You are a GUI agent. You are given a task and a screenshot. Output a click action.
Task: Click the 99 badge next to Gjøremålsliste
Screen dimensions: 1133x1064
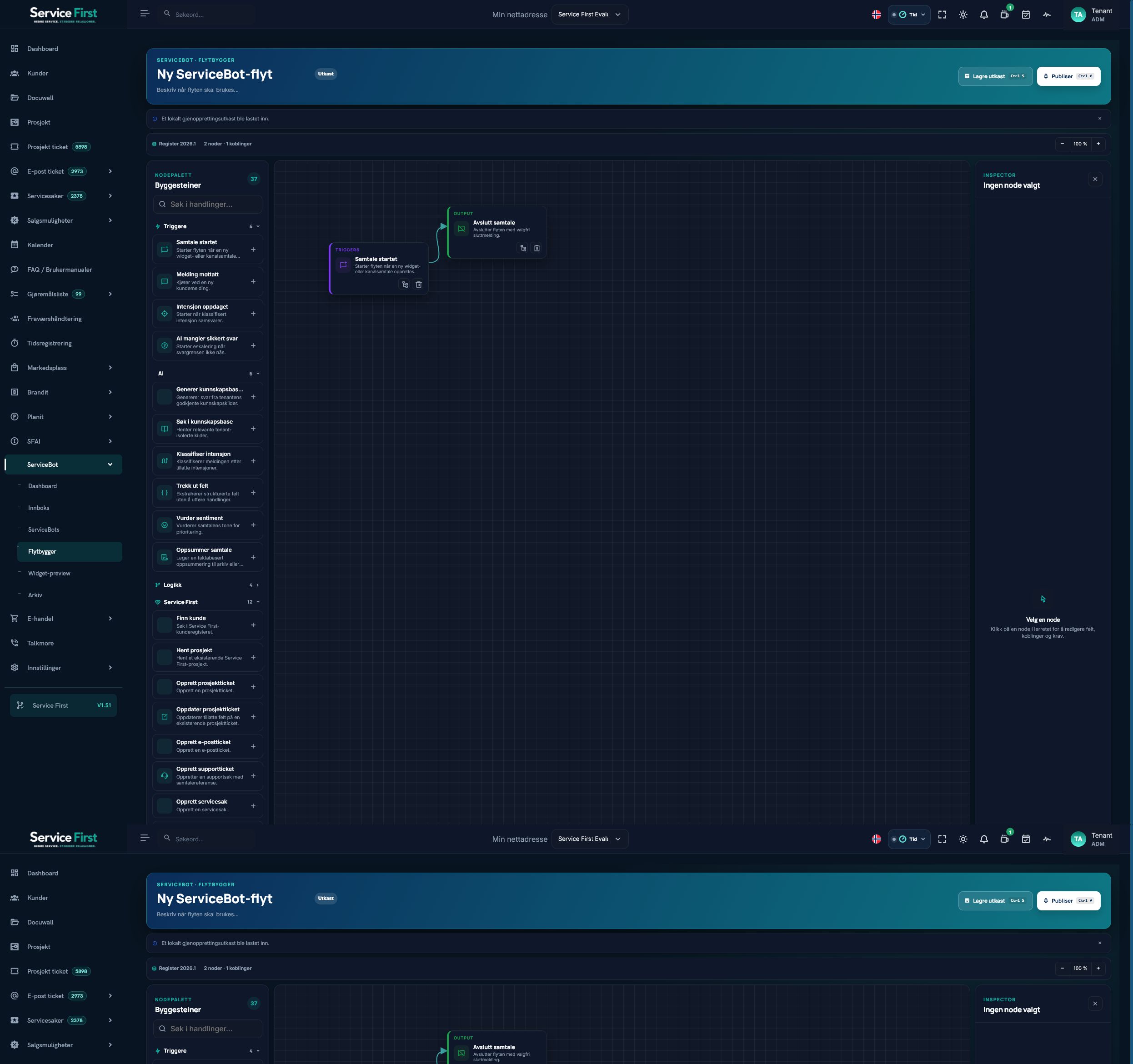[x=79, y=294]
